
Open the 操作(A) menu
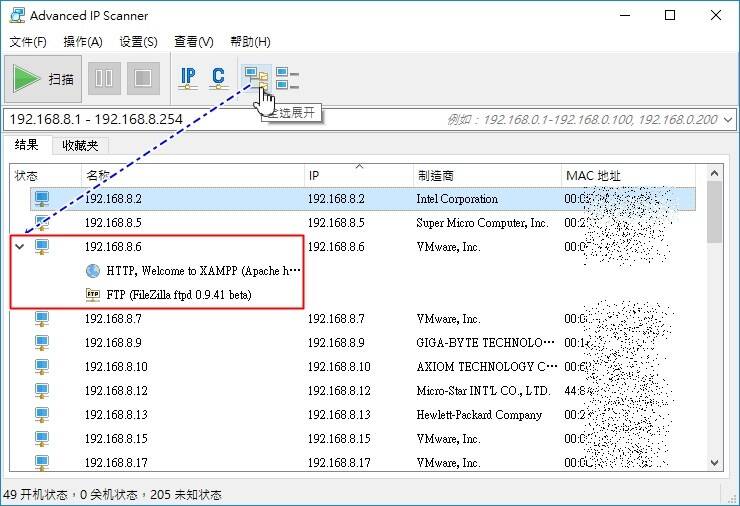point(83,42)
